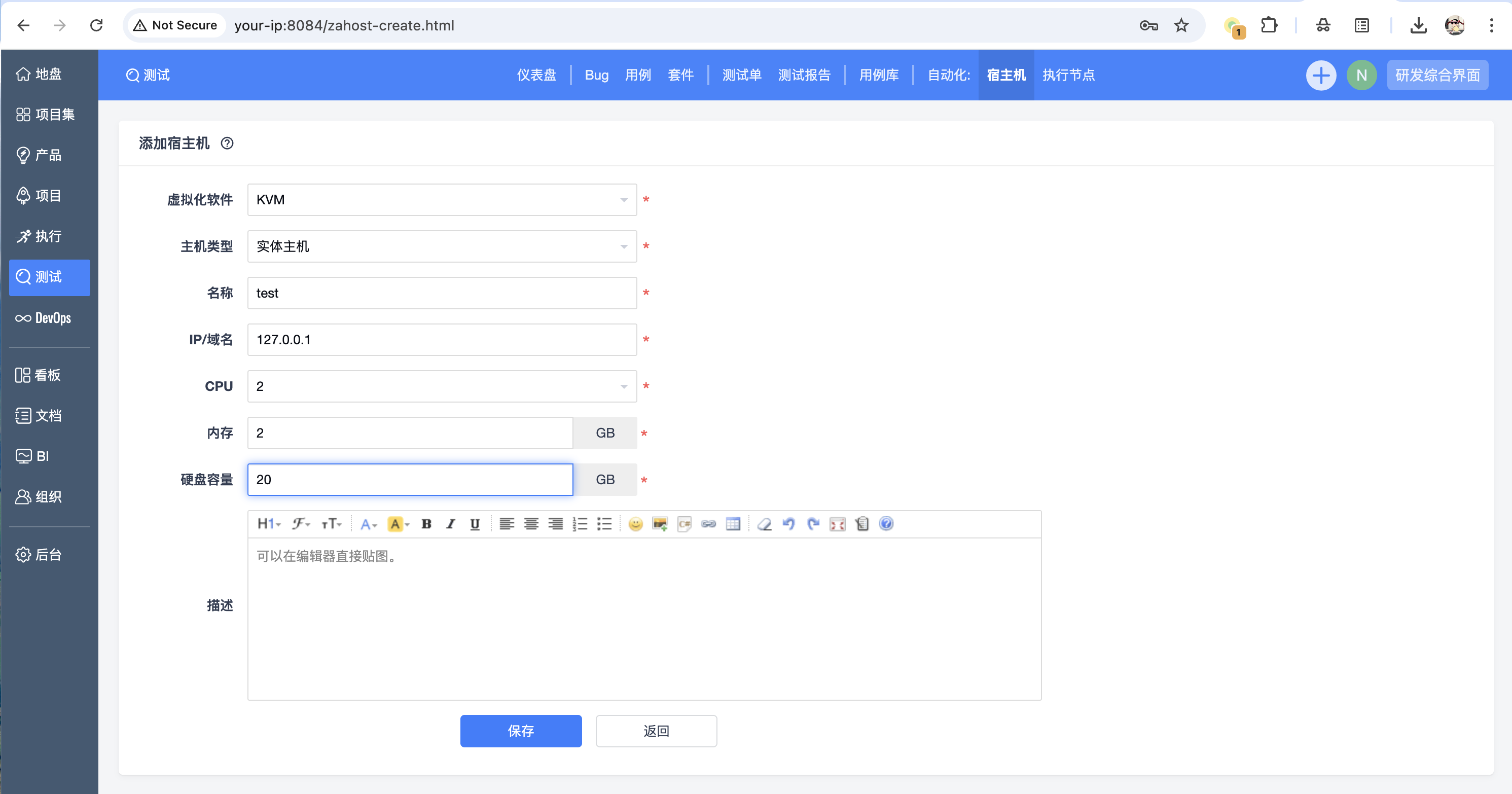This screenshot has height=794, width=1512.
Task: Toggle underline formatting
Action: tap(475, 524)
